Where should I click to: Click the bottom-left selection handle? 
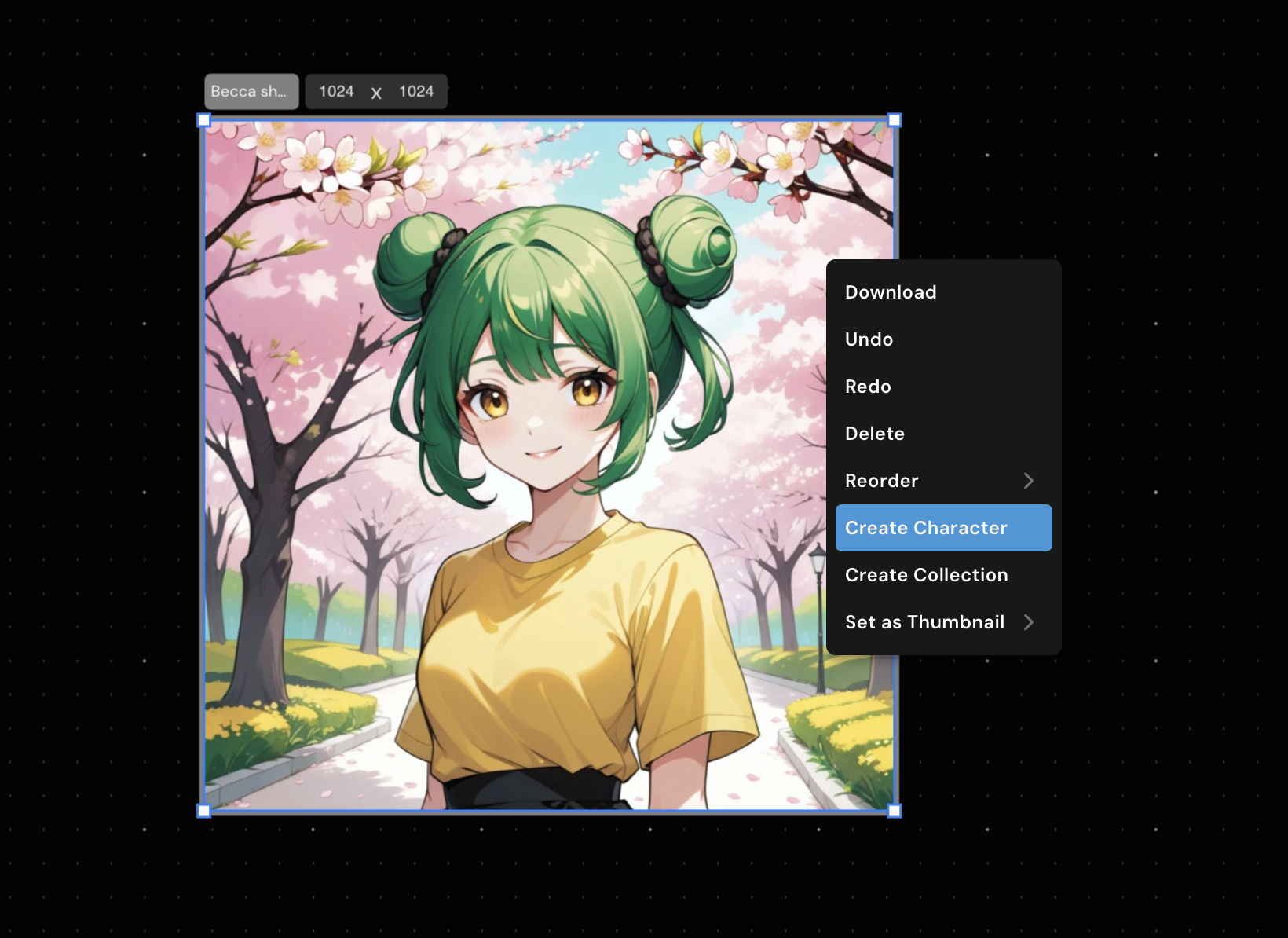coord(204,811)
